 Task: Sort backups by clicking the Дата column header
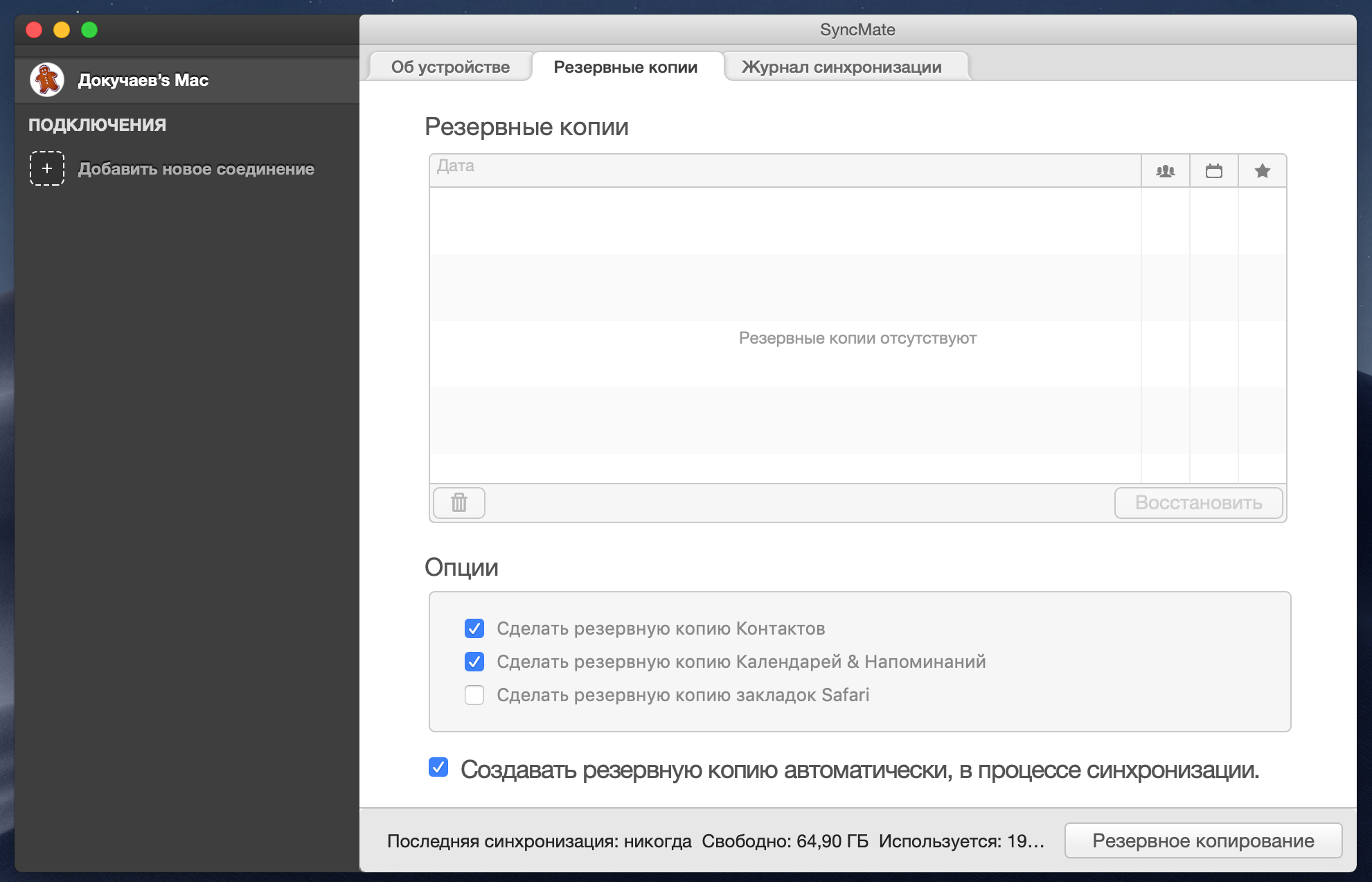coord(456,166)
